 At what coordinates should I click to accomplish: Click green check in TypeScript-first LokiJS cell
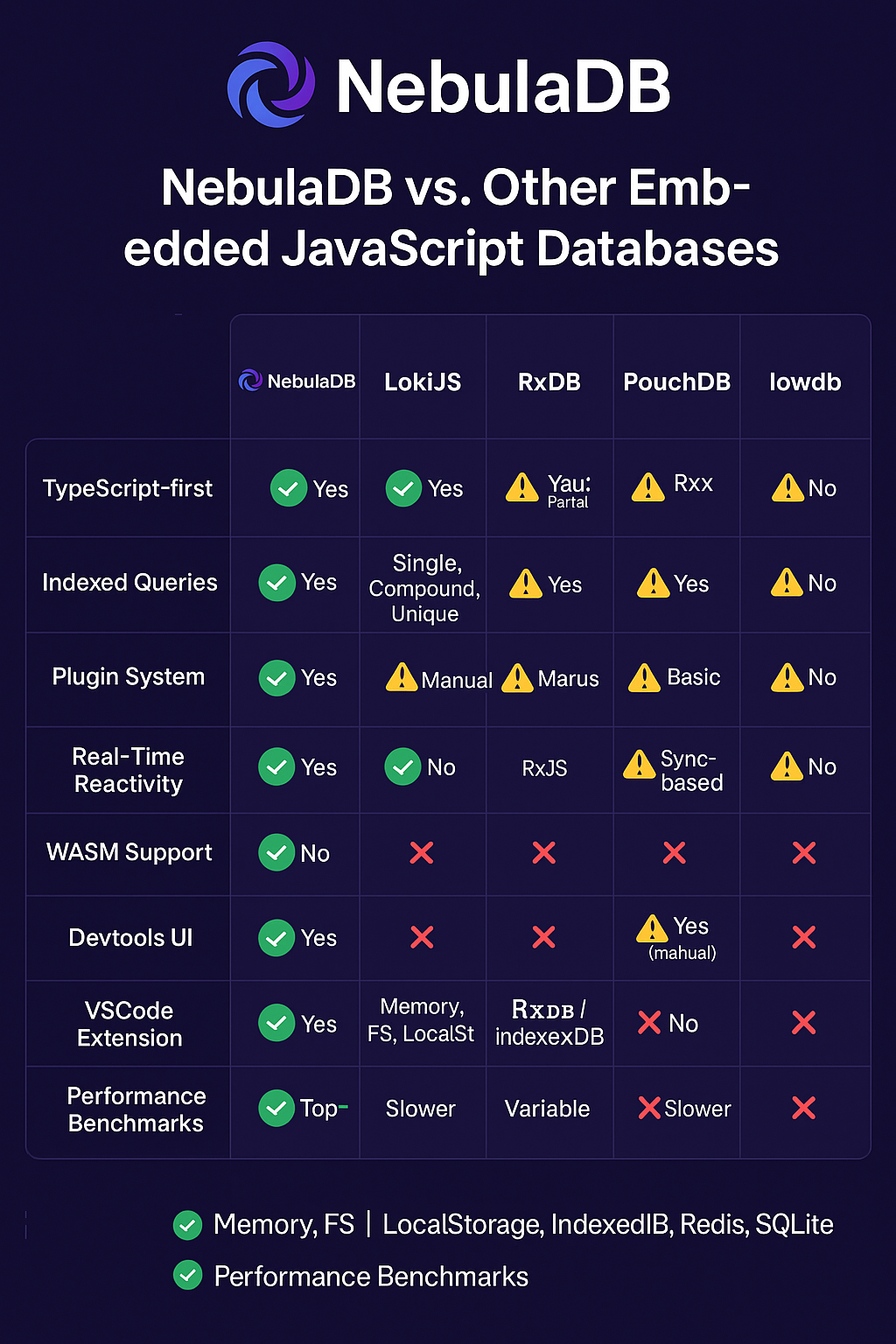[x=403, y=488]
